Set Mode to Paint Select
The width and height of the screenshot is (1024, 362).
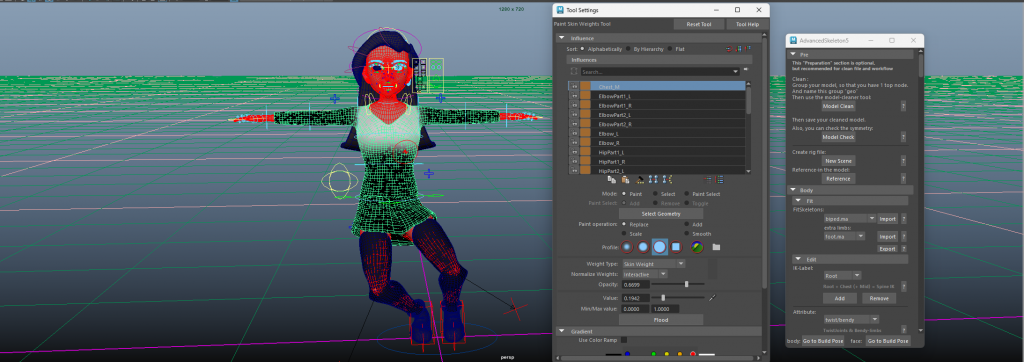tap(686, 194)
